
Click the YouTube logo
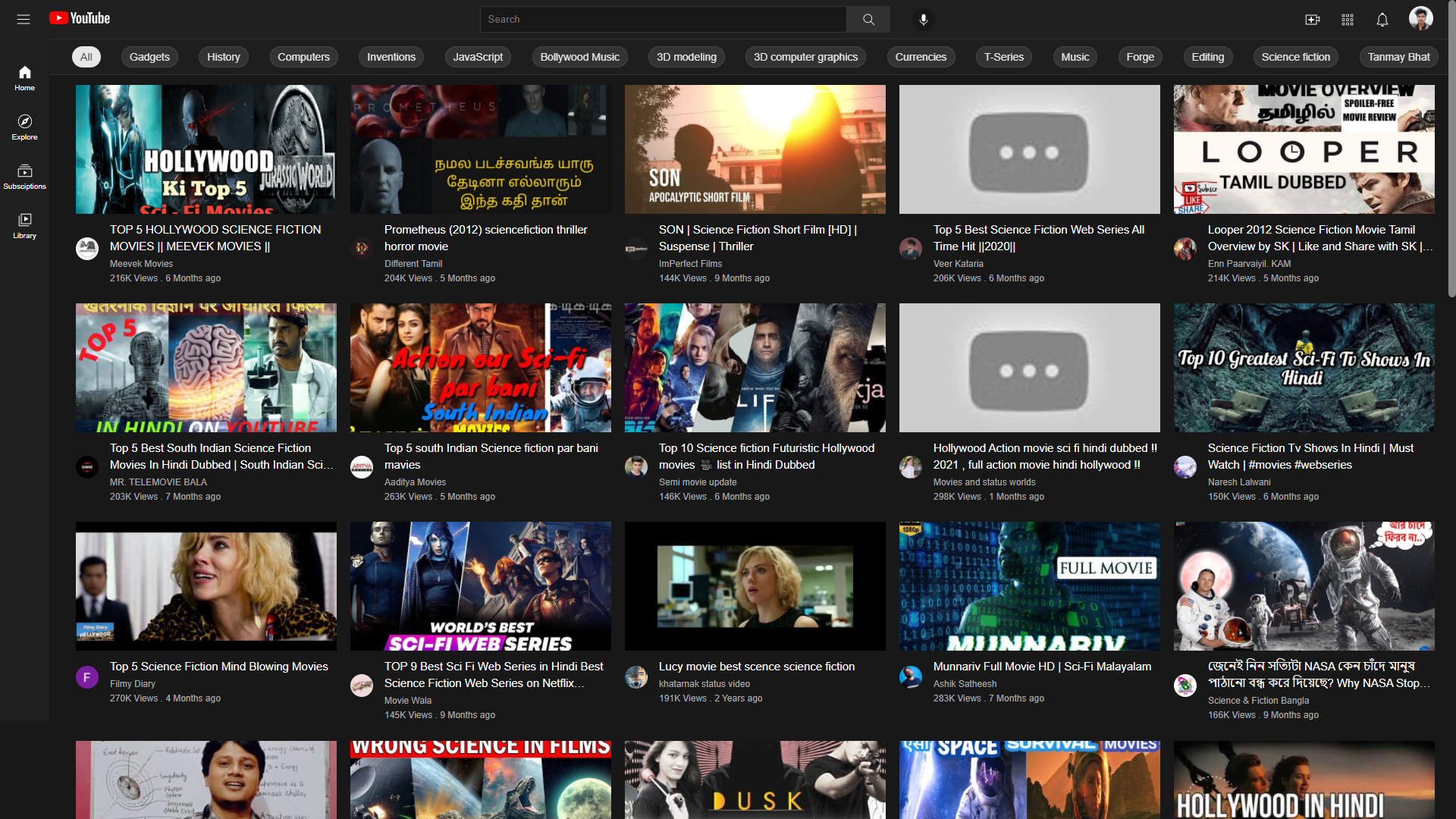point(80,18)
